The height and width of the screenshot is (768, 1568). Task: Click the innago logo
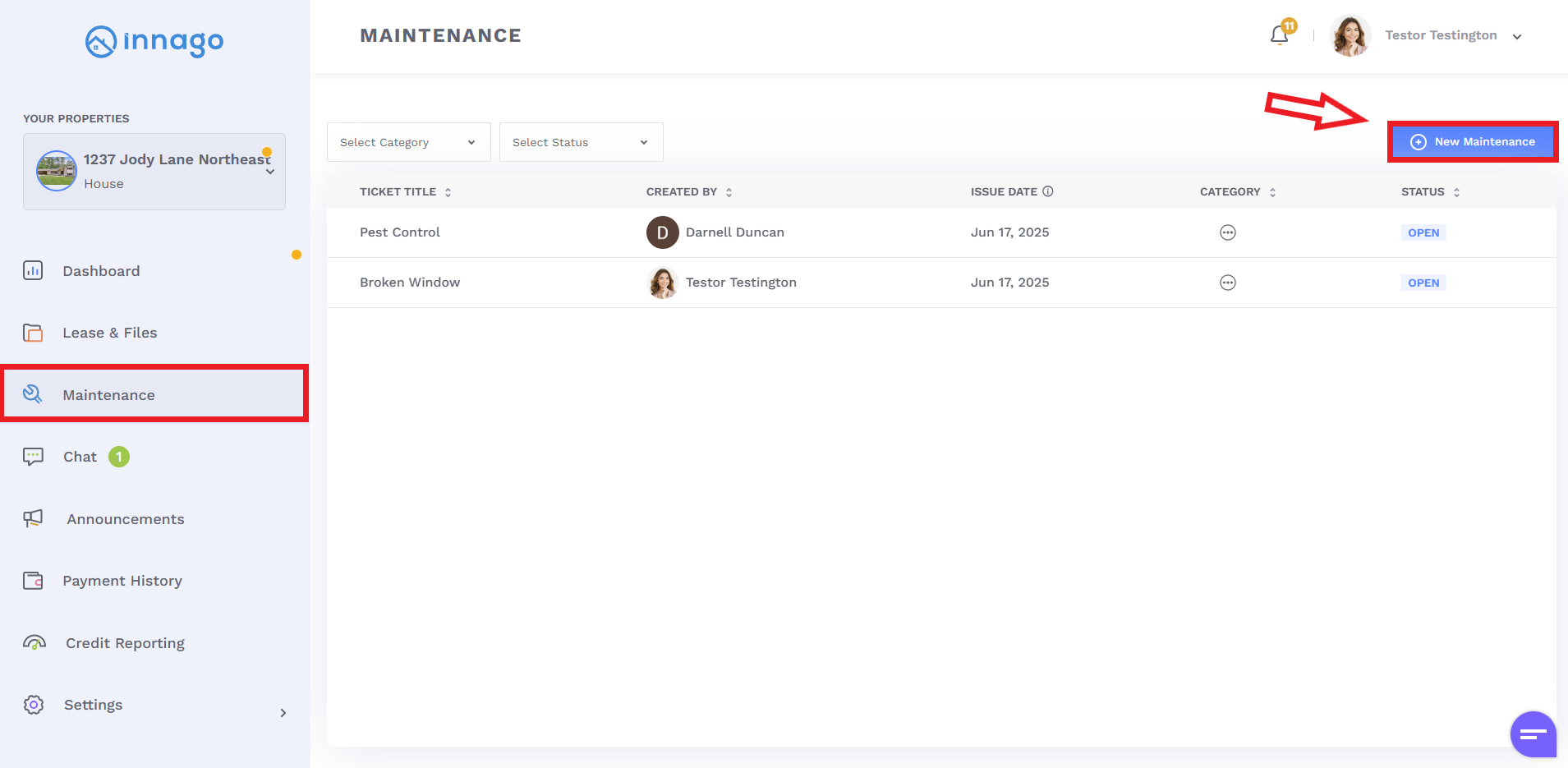coord(154,41)
